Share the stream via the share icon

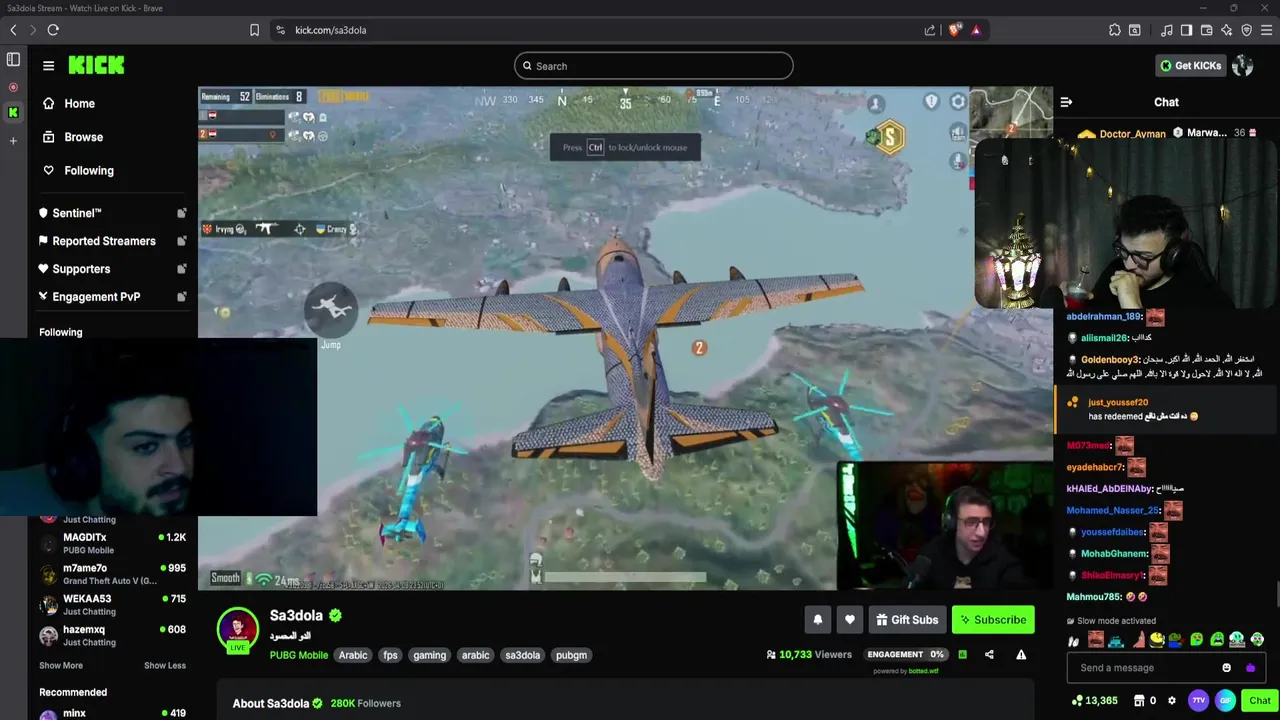pyautogui.click(x=989, y=655)
